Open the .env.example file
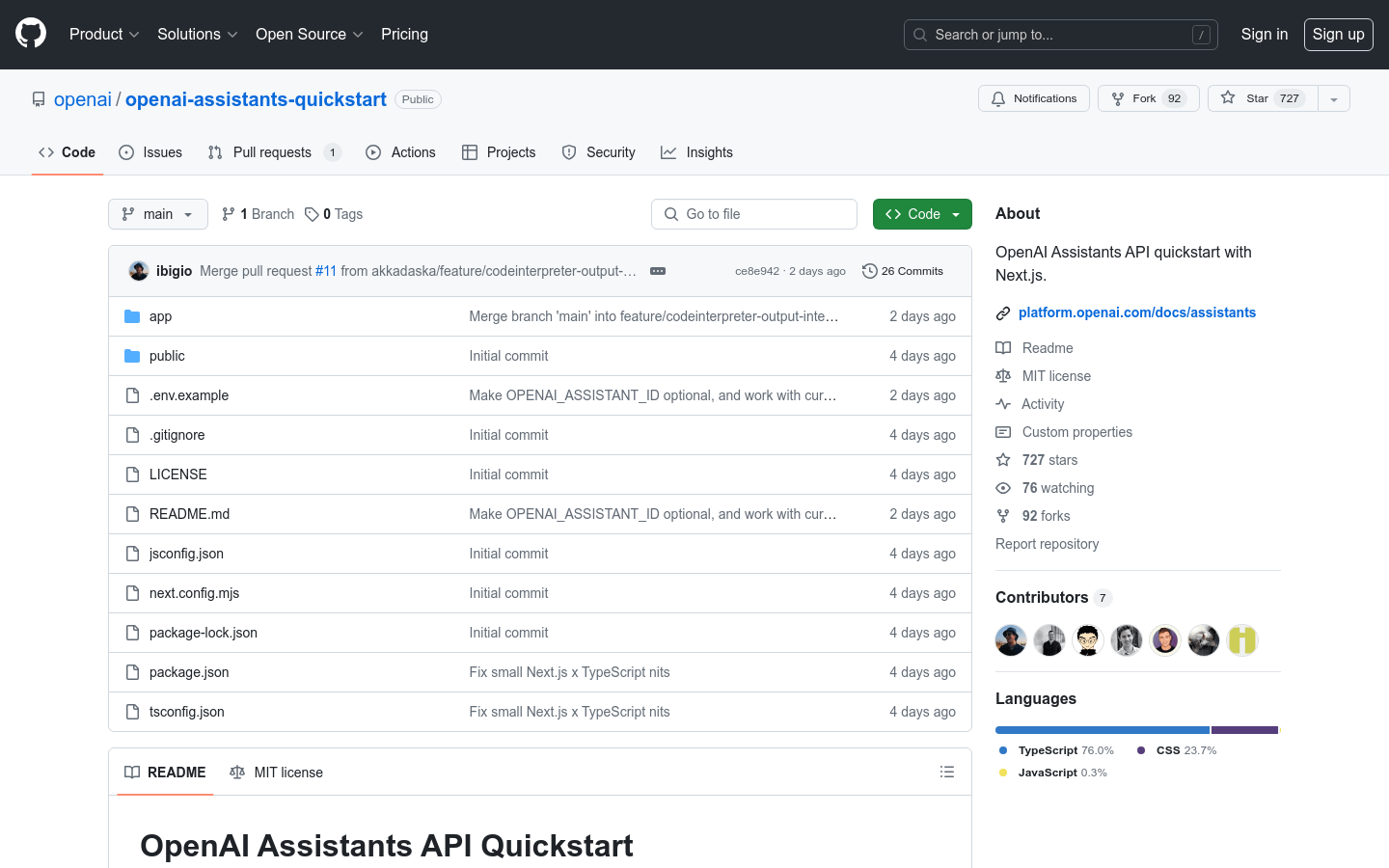The height and width of the screenshot is (868, 1389). pos(189,395)
